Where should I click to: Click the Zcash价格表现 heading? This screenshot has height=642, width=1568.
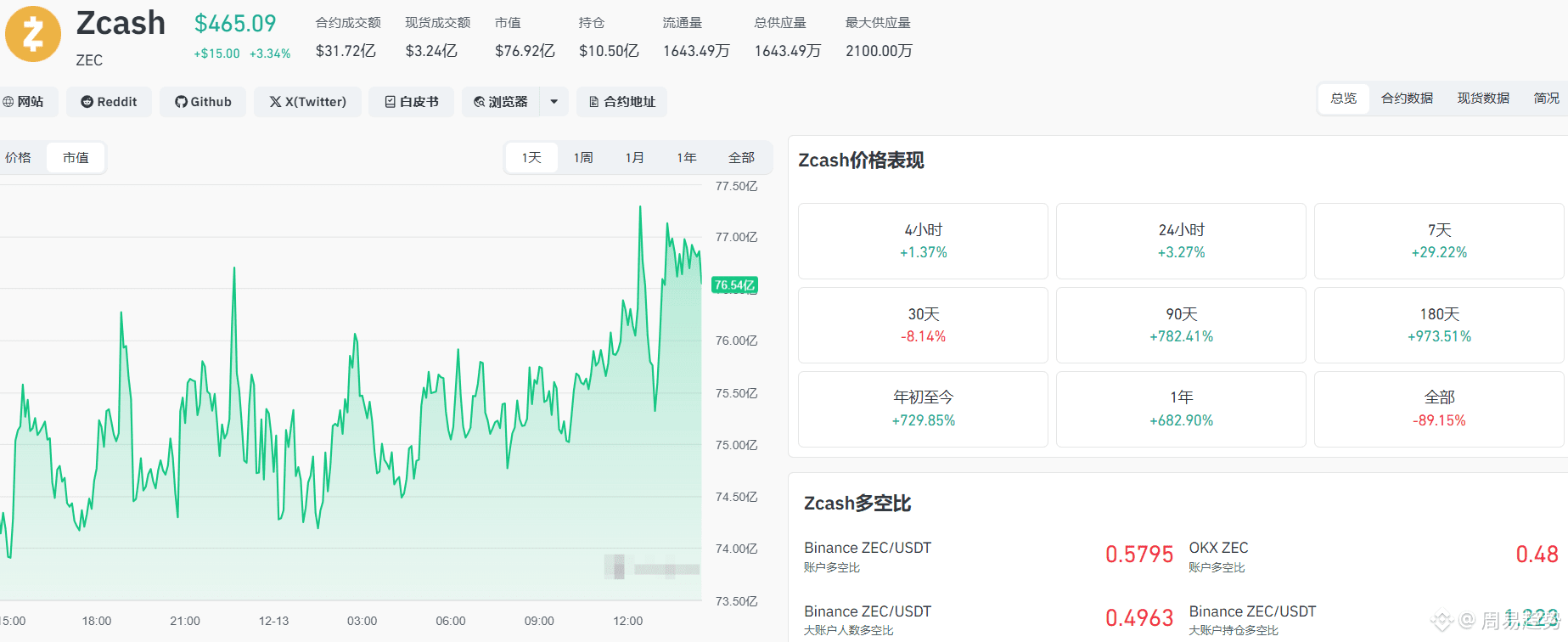[861, 160]
